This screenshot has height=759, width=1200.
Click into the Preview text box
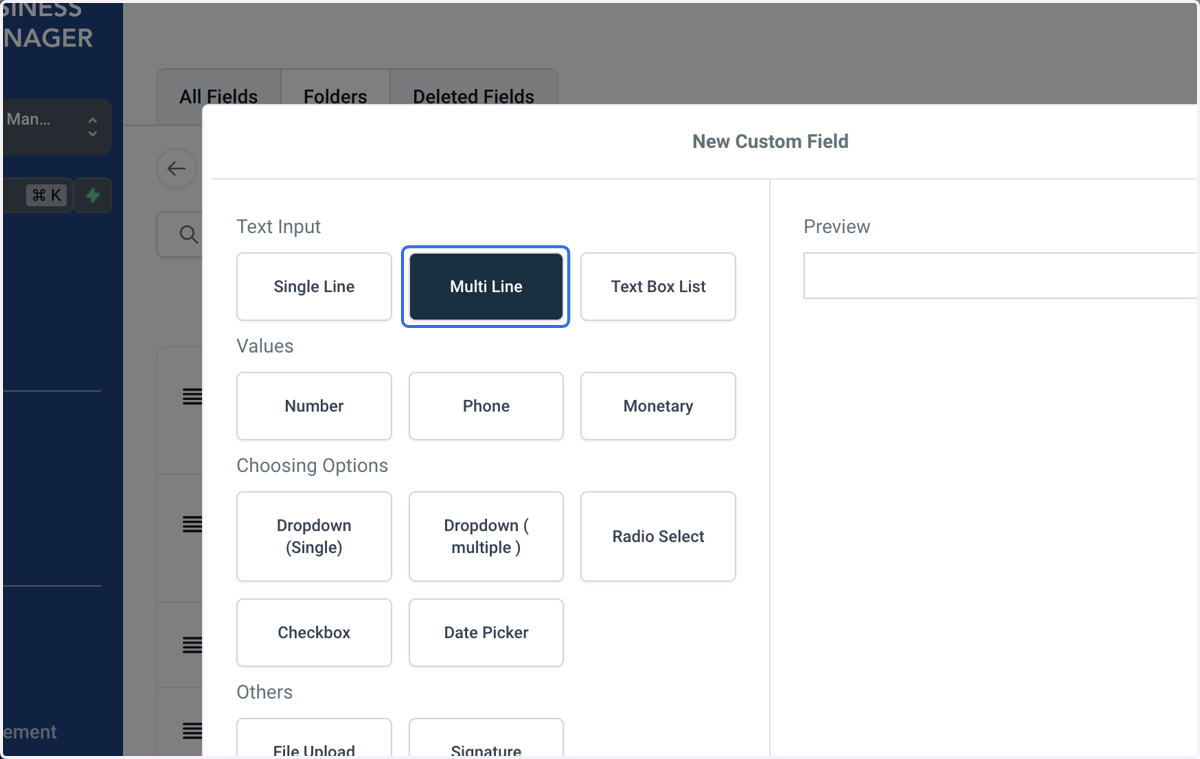point(1000,275)
